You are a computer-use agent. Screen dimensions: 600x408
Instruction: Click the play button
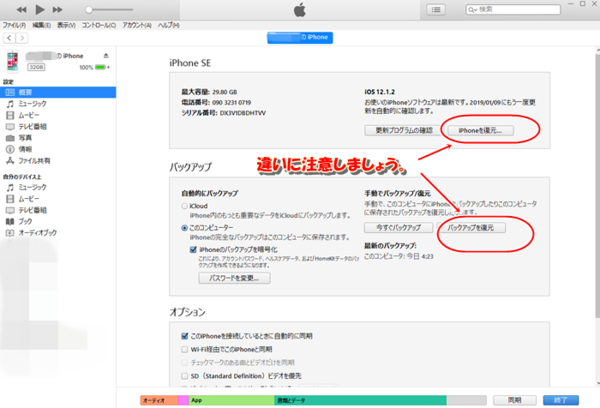pyautogui.click(x=40, y=10)
